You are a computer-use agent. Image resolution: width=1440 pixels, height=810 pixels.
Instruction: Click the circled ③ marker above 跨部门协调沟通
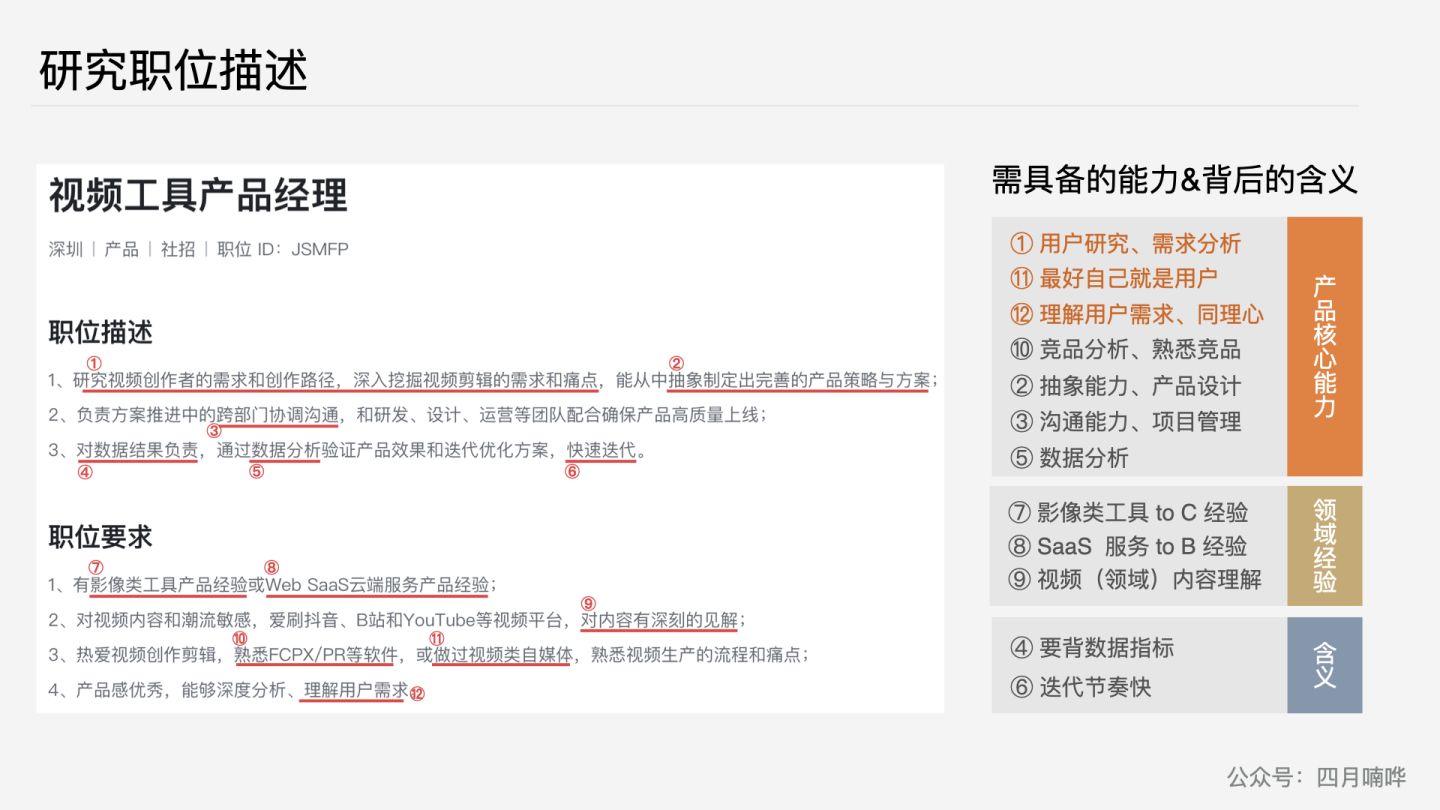coord(215,429)
